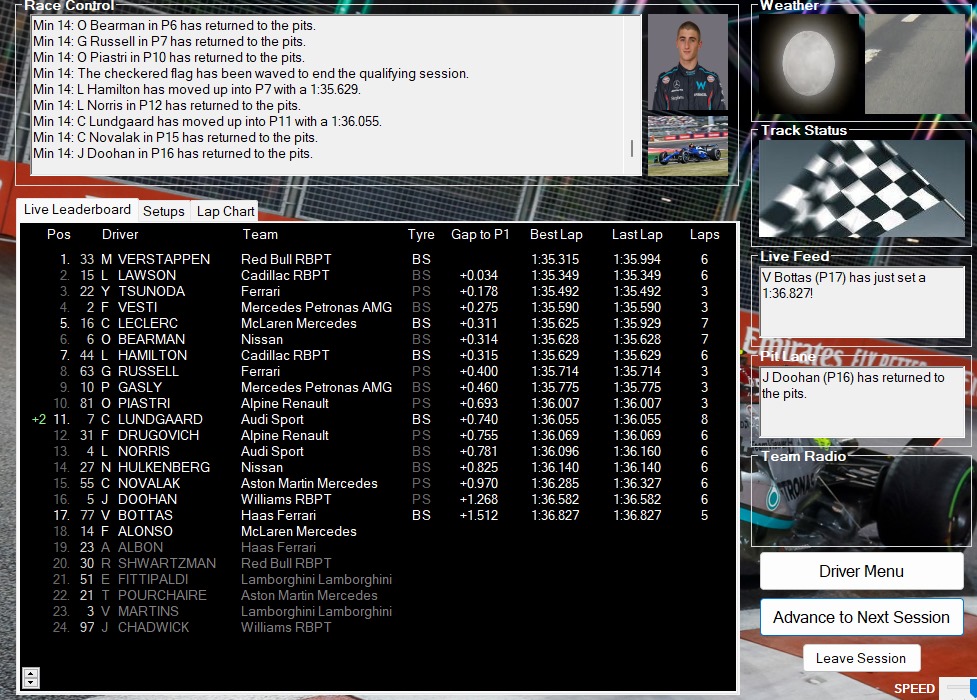The height and width of the screenshot is (700, 977).
Task: Select E FITTIPALDI row
Action: (378, 579)
